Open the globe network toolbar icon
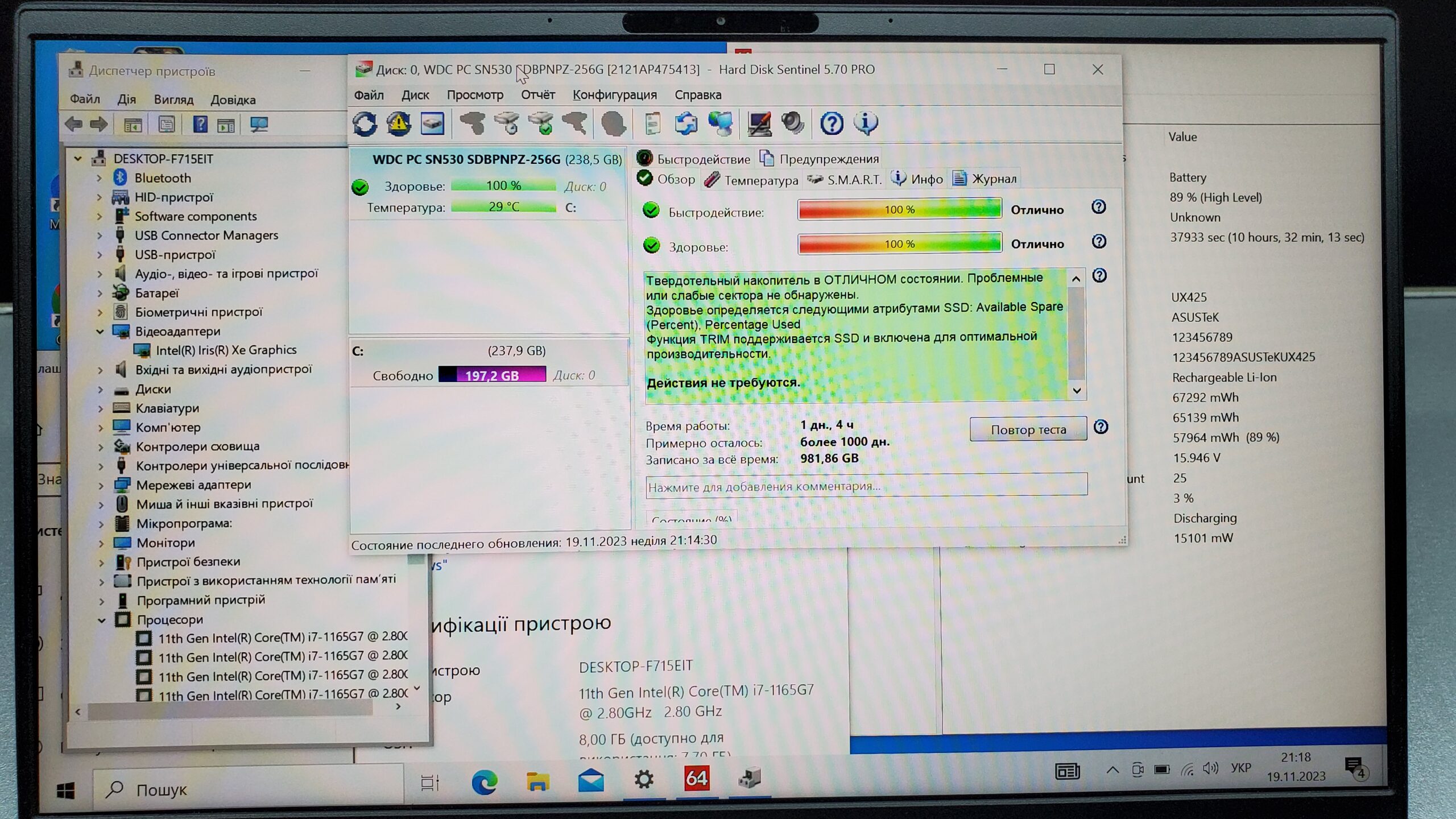The width and height of the screenshot is (1456, 819). pyautogui.click(x=720, y=123)
